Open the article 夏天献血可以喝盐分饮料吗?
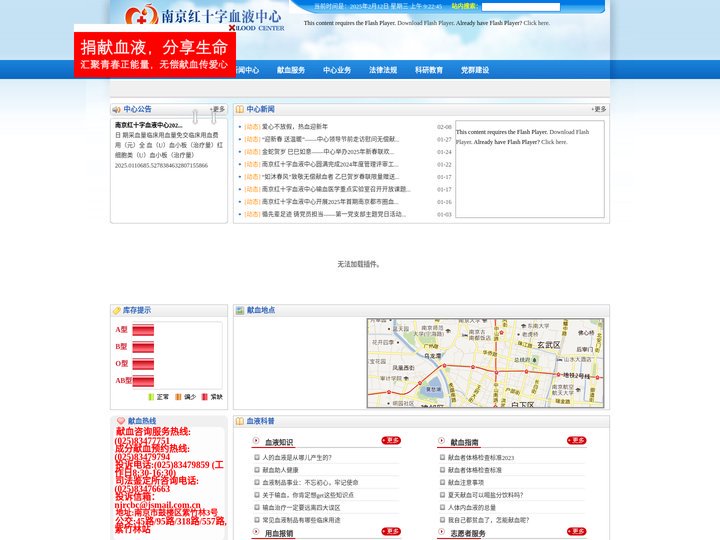The image size is (720, 540). click(x=485, y=495)
